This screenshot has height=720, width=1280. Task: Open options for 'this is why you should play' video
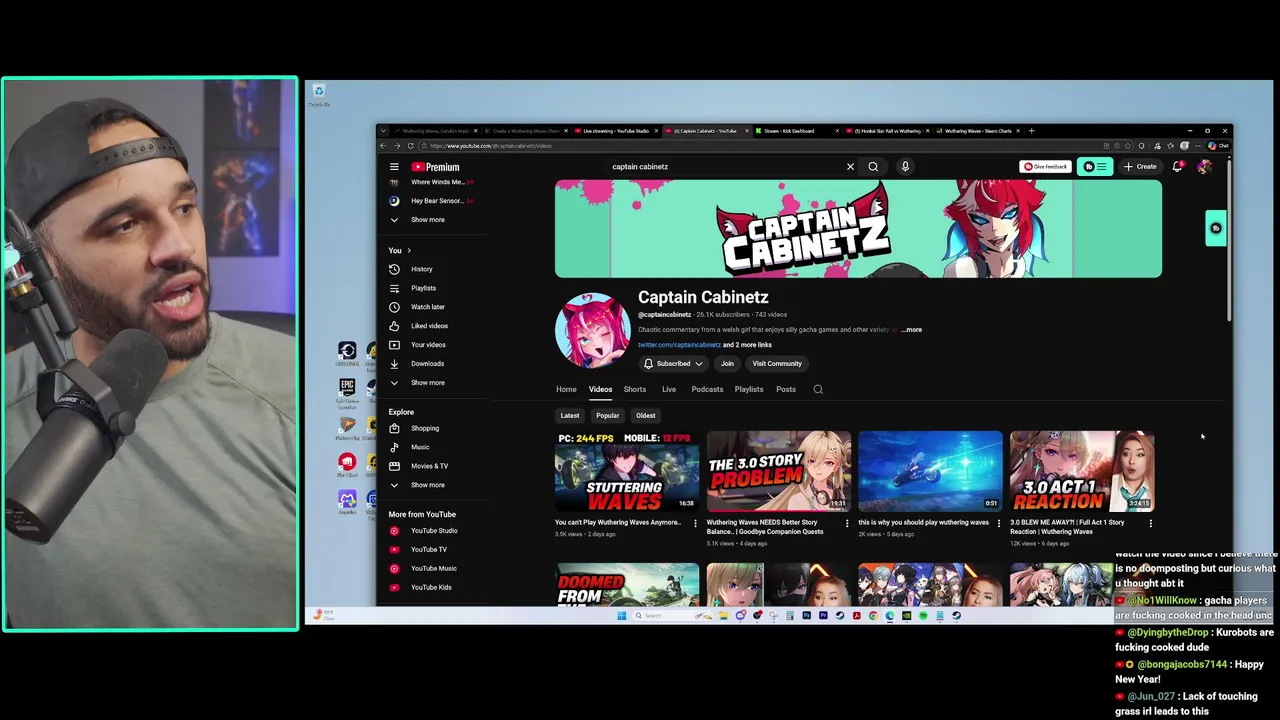click(x=998, y=523)
